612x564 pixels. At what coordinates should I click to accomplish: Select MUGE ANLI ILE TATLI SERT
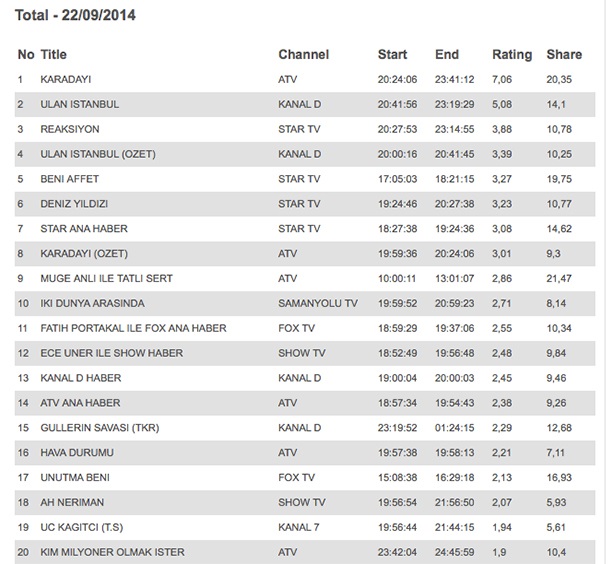[x=106, y=278]
